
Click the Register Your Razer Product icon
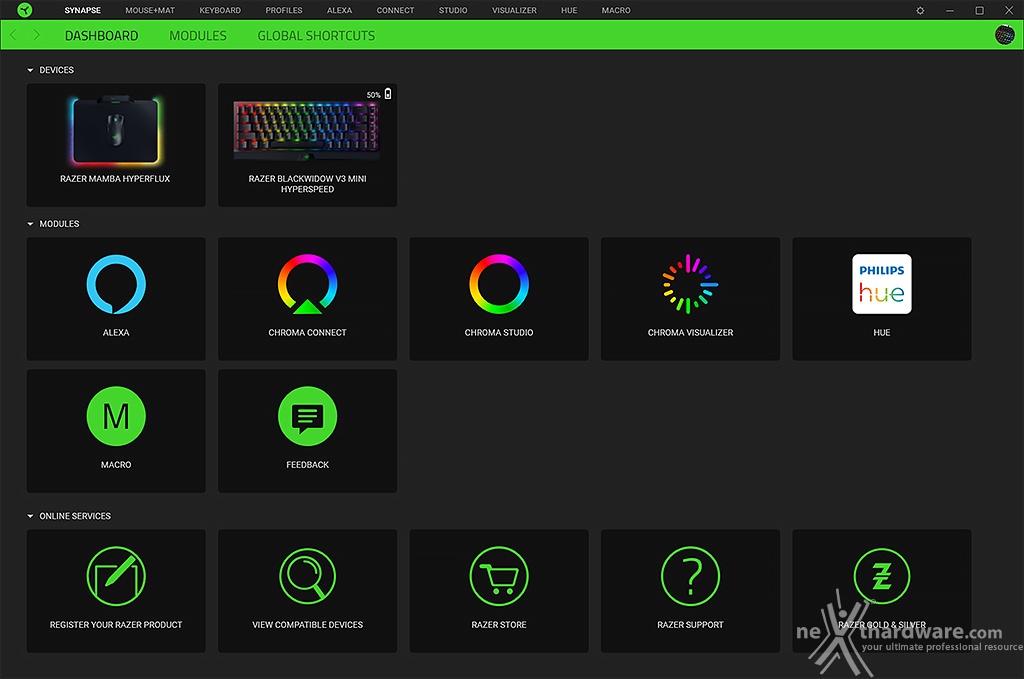[x=116, y=576]
